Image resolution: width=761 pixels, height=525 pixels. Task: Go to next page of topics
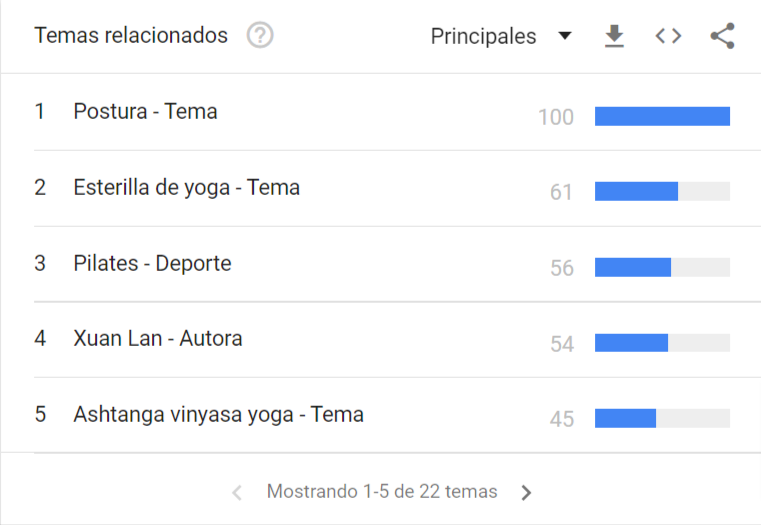pyautogui.click(x=526, y=492)
